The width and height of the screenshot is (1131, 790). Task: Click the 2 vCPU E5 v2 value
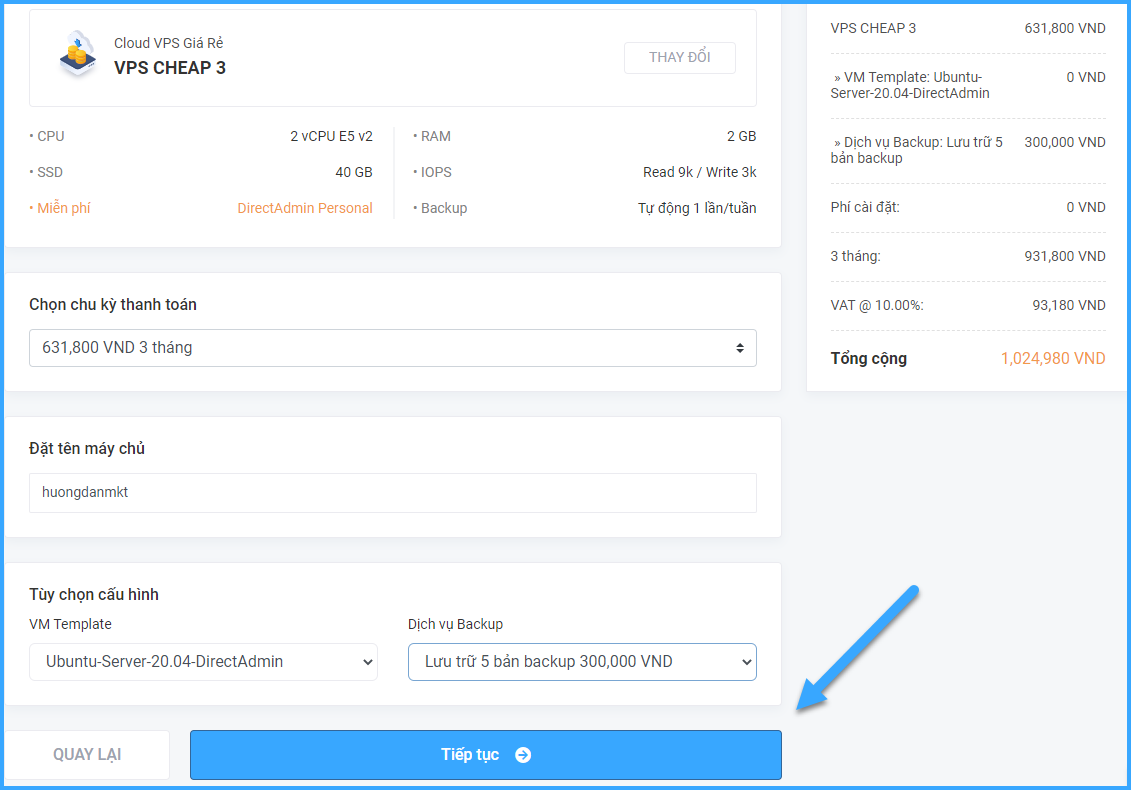click(x=332, y=136)
